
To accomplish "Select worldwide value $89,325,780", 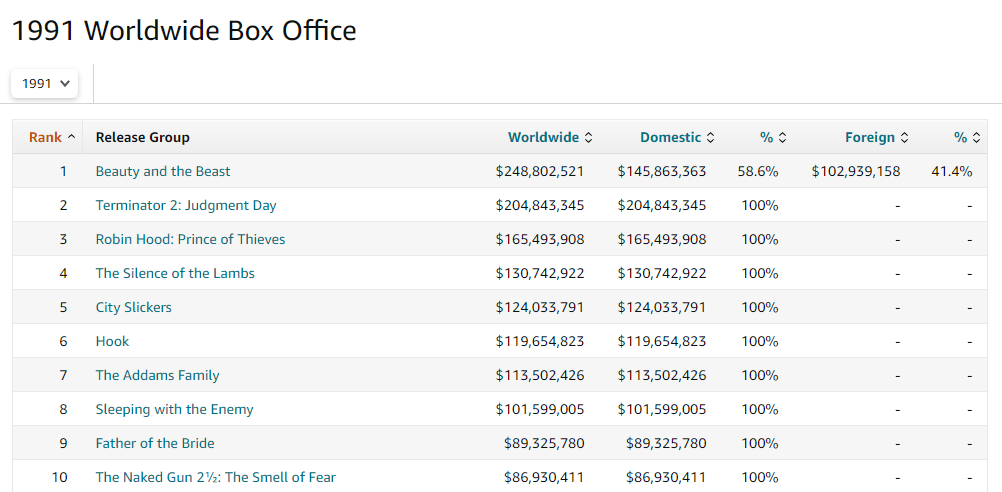I will 544,443.
